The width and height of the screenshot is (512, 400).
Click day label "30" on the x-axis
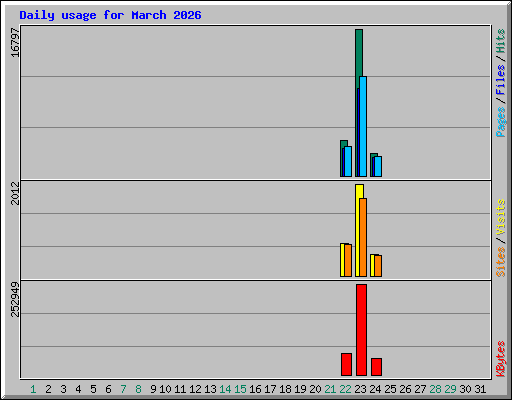(x=465, y=389)
